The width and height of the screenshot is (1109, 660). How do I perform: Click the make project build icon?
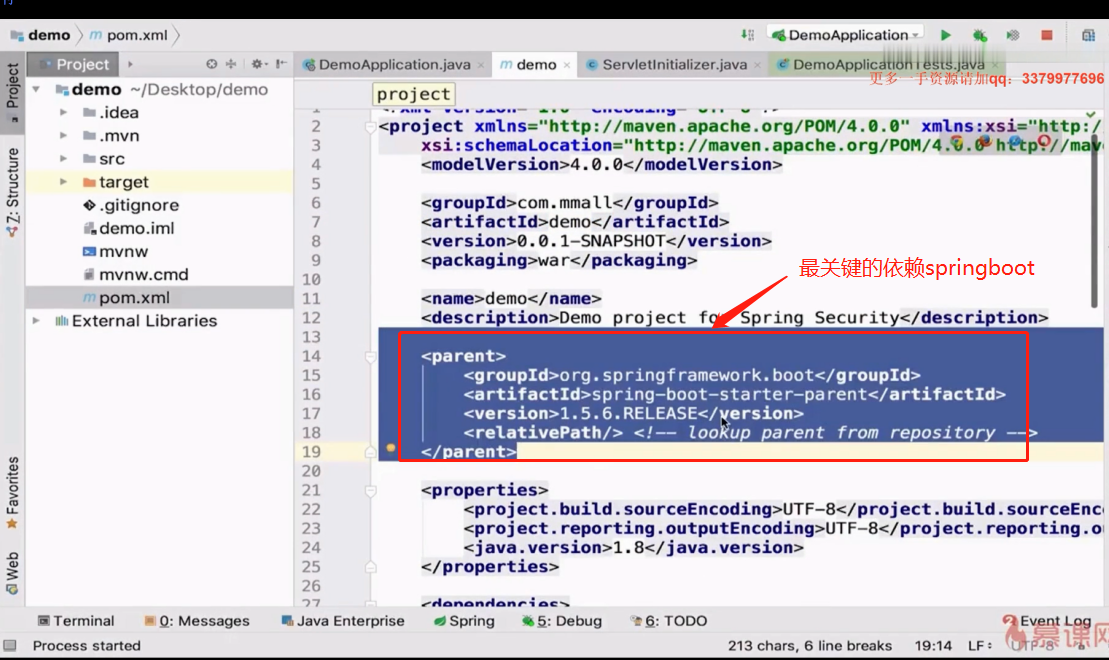(747, 35)
